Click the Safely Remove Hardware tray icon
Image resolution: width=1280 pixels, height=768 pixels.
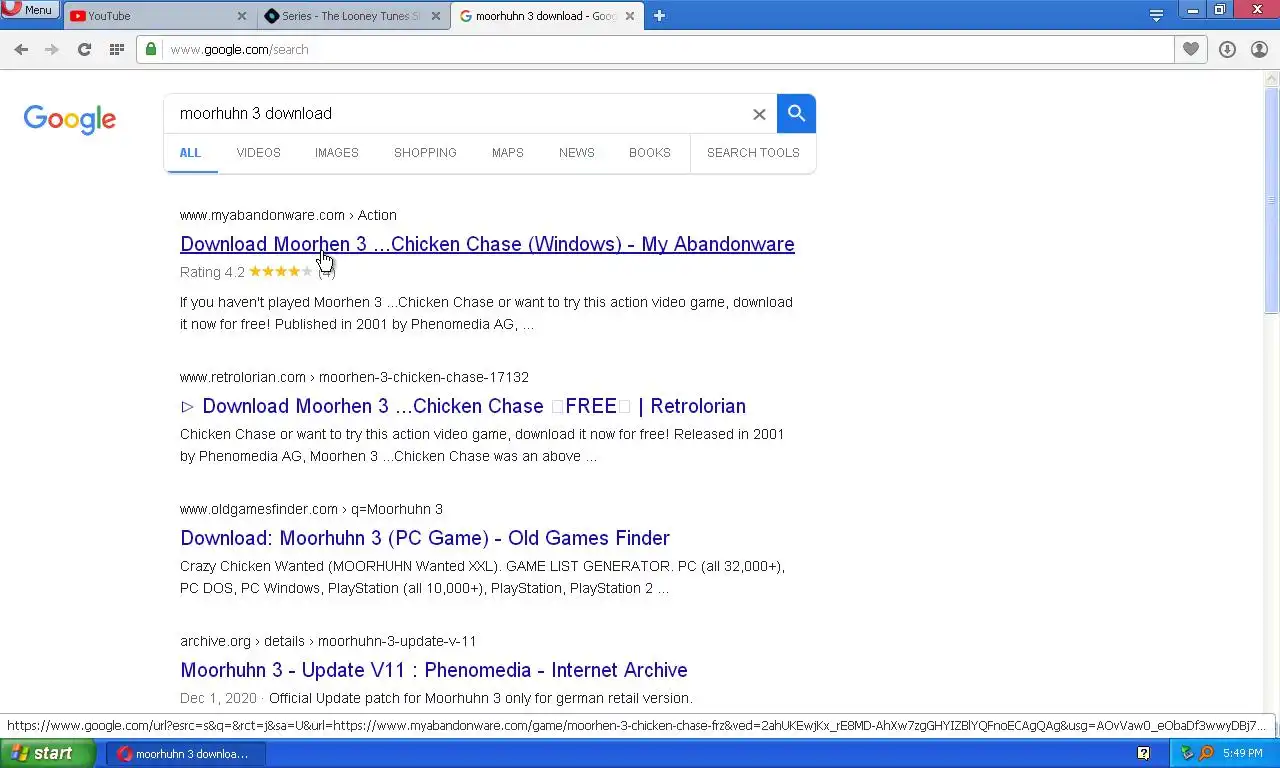pyautogui.click(x=1187, y=753)
